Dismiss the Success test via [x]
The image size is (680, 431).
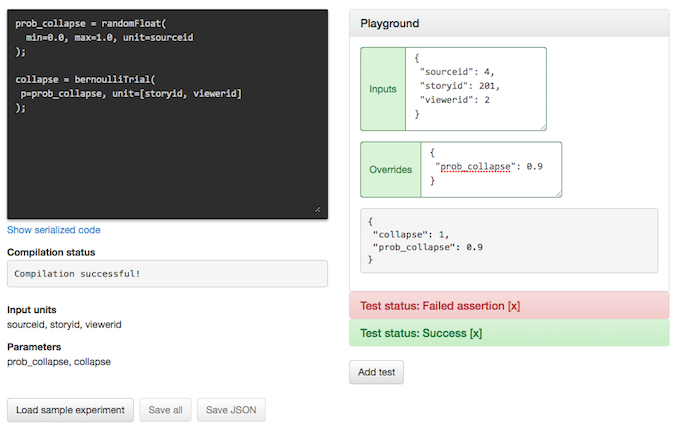[x=476, y=333]
